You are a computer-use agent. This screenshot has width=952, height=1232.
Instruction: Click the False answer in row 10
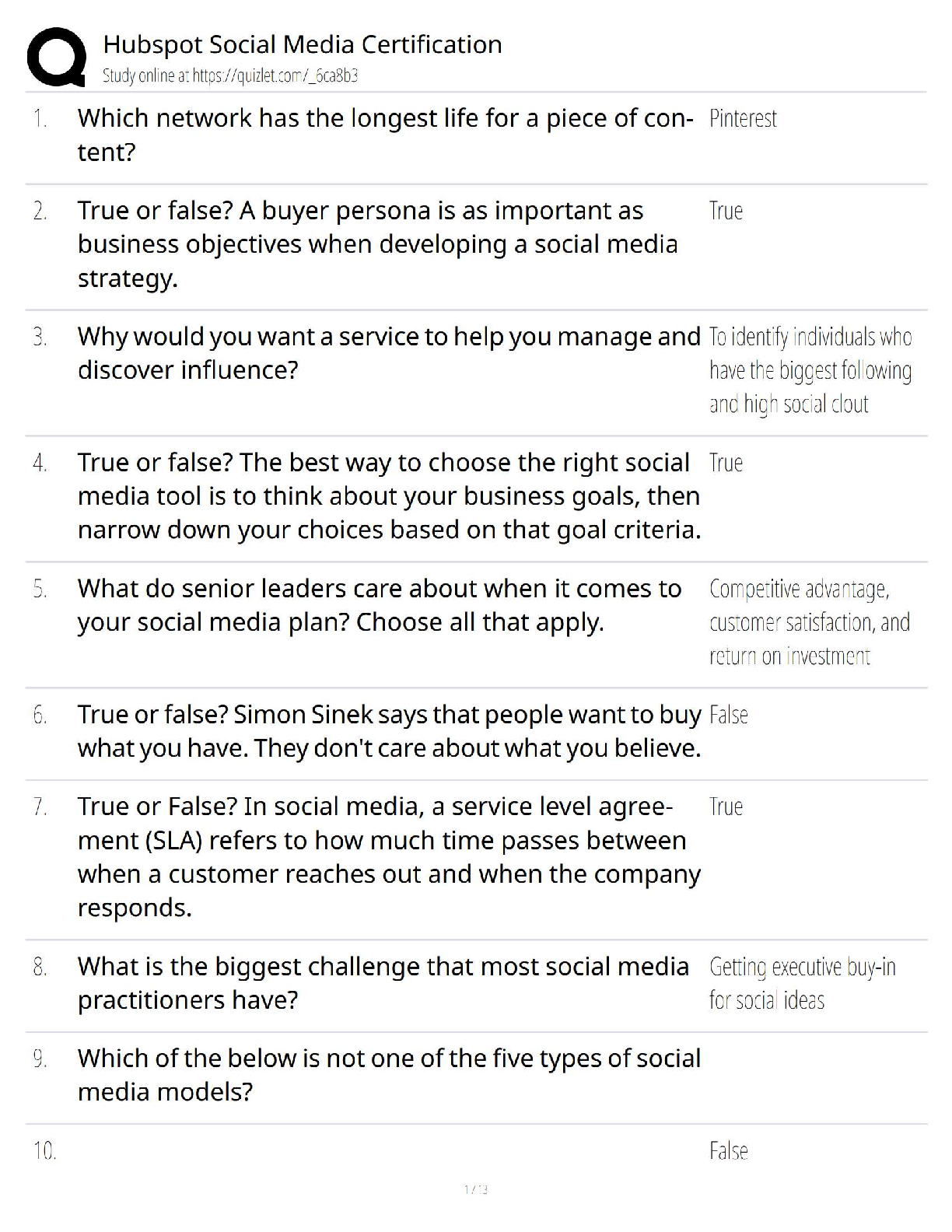729,1150
